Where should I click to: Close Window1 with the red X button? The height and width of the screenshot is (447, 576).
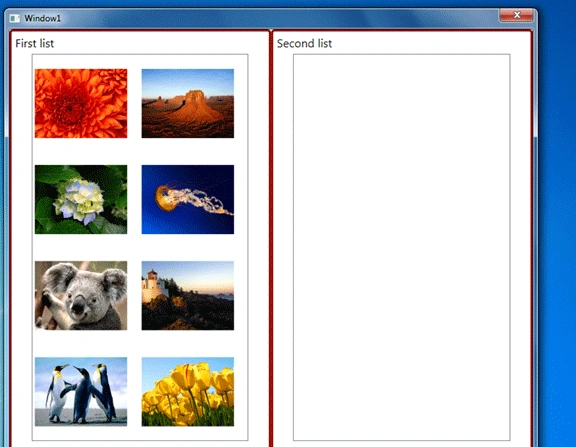click(516, 15)
